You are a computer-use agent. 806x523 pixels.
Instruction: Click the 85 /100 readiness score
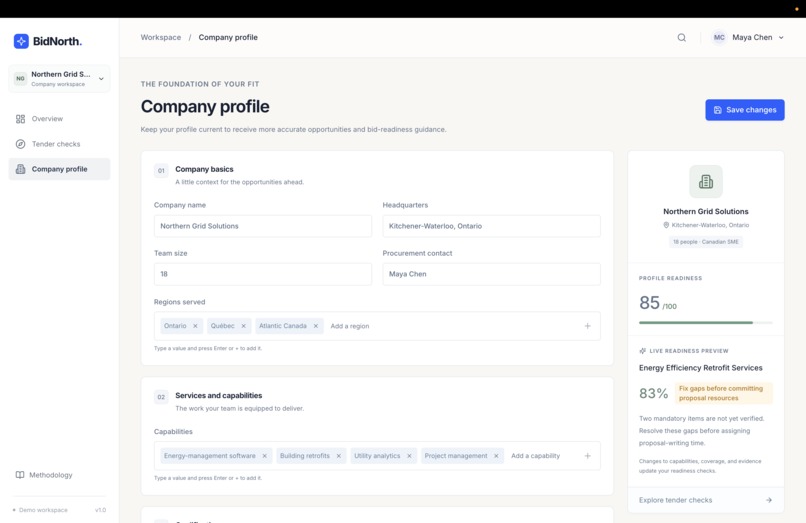point(657,303)
